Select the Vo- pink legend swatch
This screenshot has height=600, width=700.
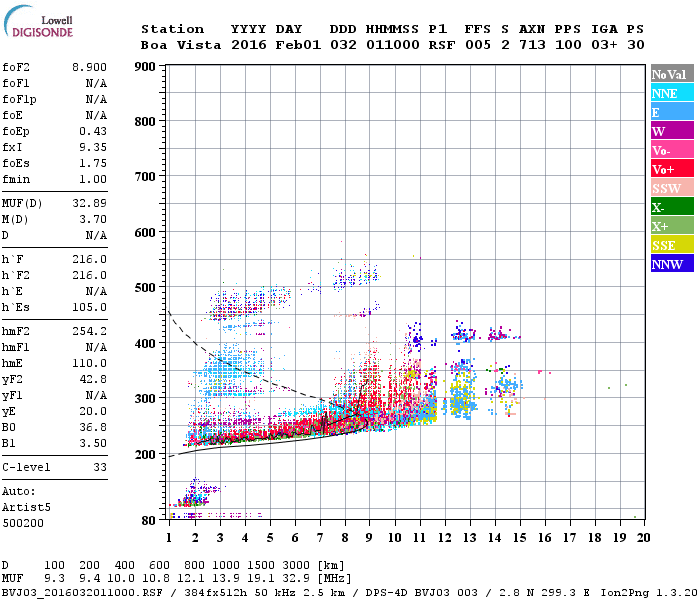click(x=672, y=150)
